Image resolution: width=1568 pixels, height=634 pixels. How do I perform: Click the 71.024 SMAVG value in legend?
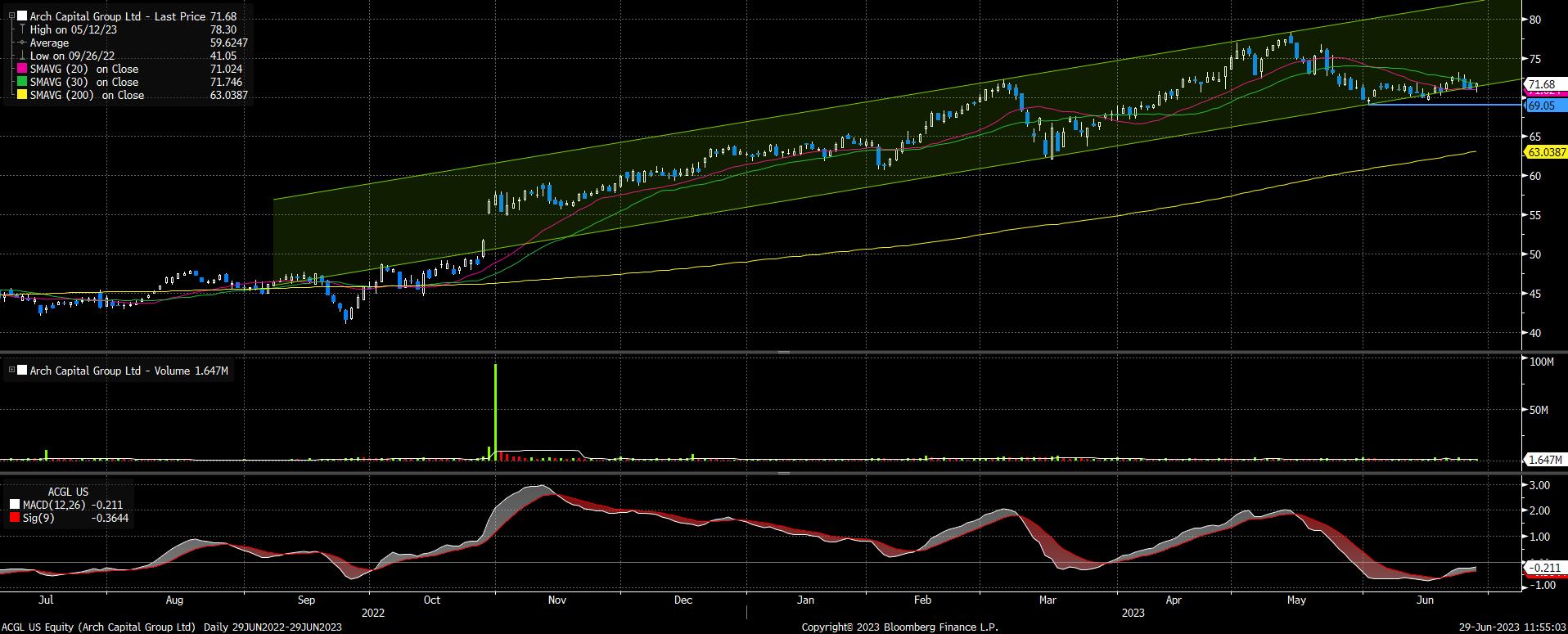(x=226, y=70)
